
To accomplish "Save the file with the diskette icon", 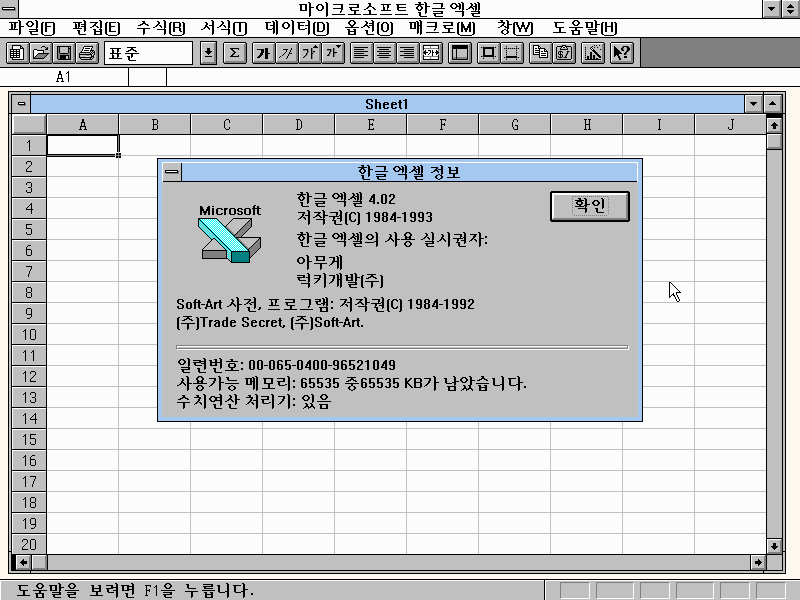I will tap(64, 53).
